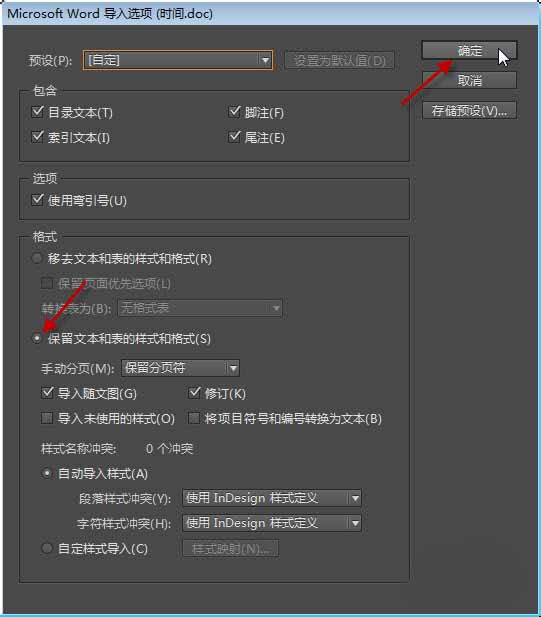Viewport: 541px width, 617px height.
Task: Click the 确定 button
Action: click(469, 50)
